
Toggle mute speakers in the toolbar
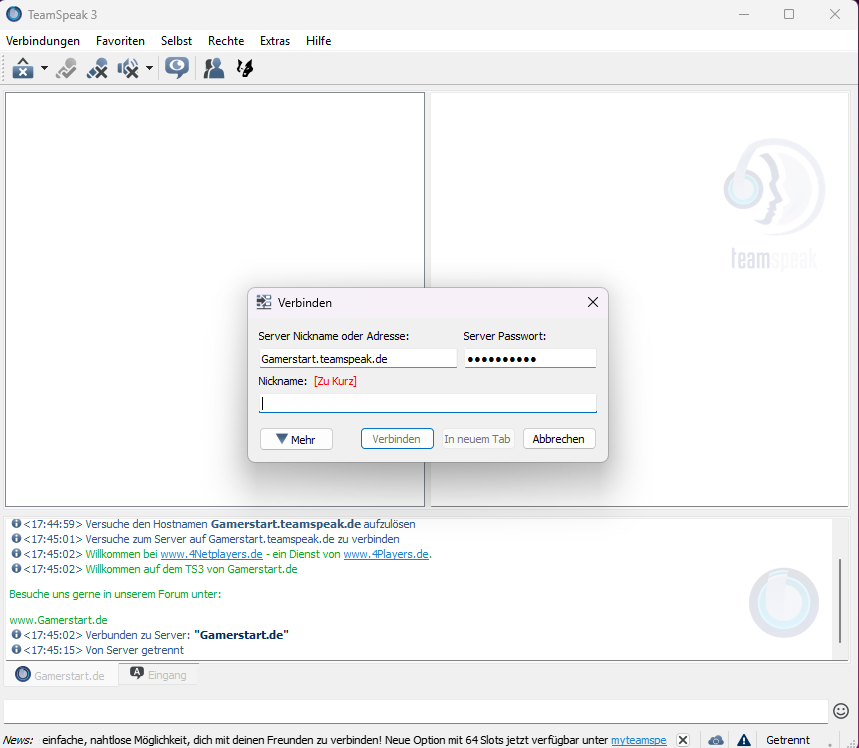pos(128,68)
